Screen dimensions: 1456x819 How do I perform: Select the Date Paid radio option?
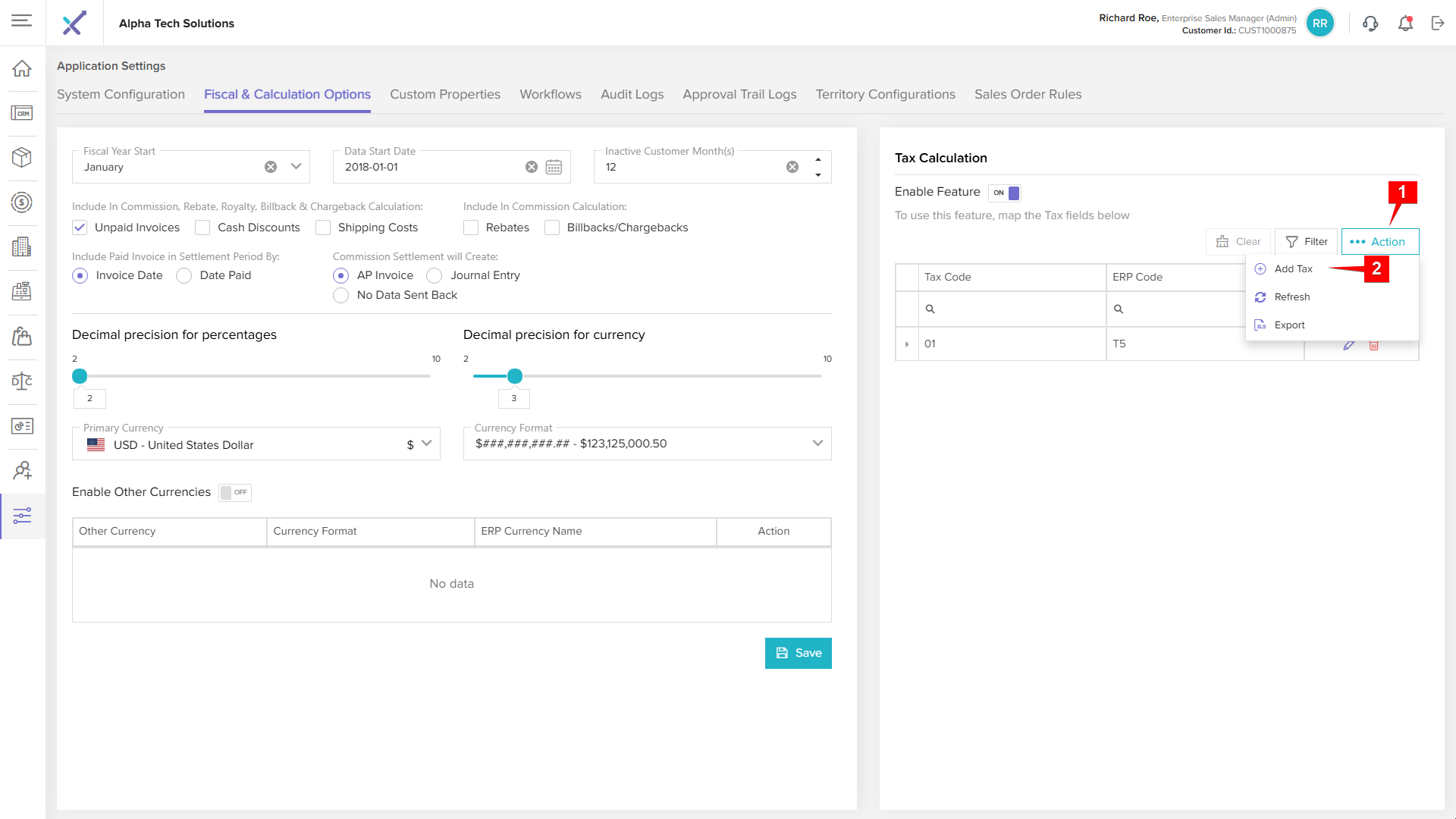[x=184, y=276]
